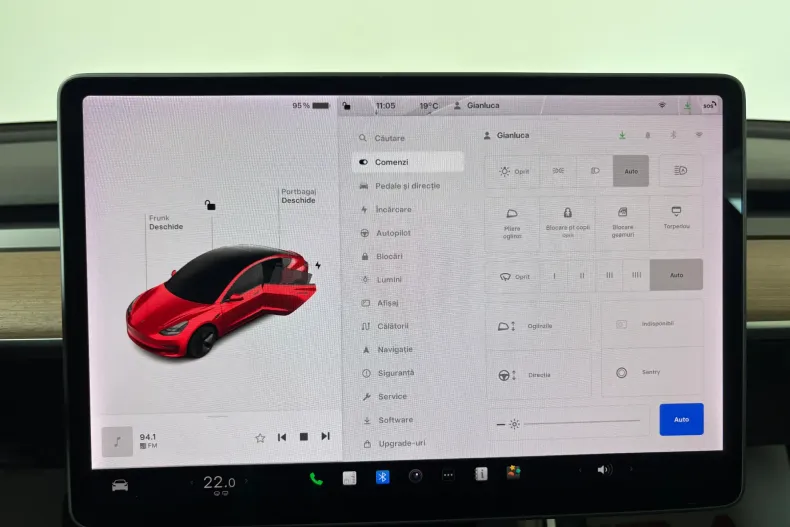790x527 pixels.
Task: Set wipers to speed IIII
Action: coord(636,275)
